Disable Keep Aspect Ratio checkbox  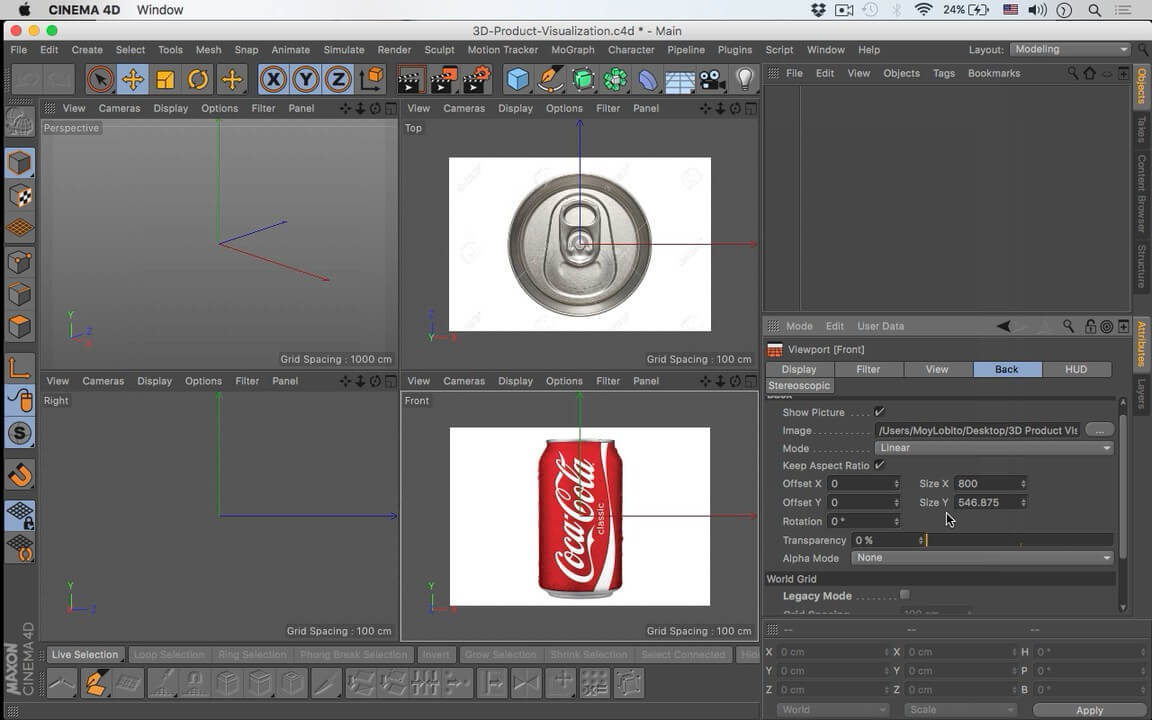click(x=880, y=466)
